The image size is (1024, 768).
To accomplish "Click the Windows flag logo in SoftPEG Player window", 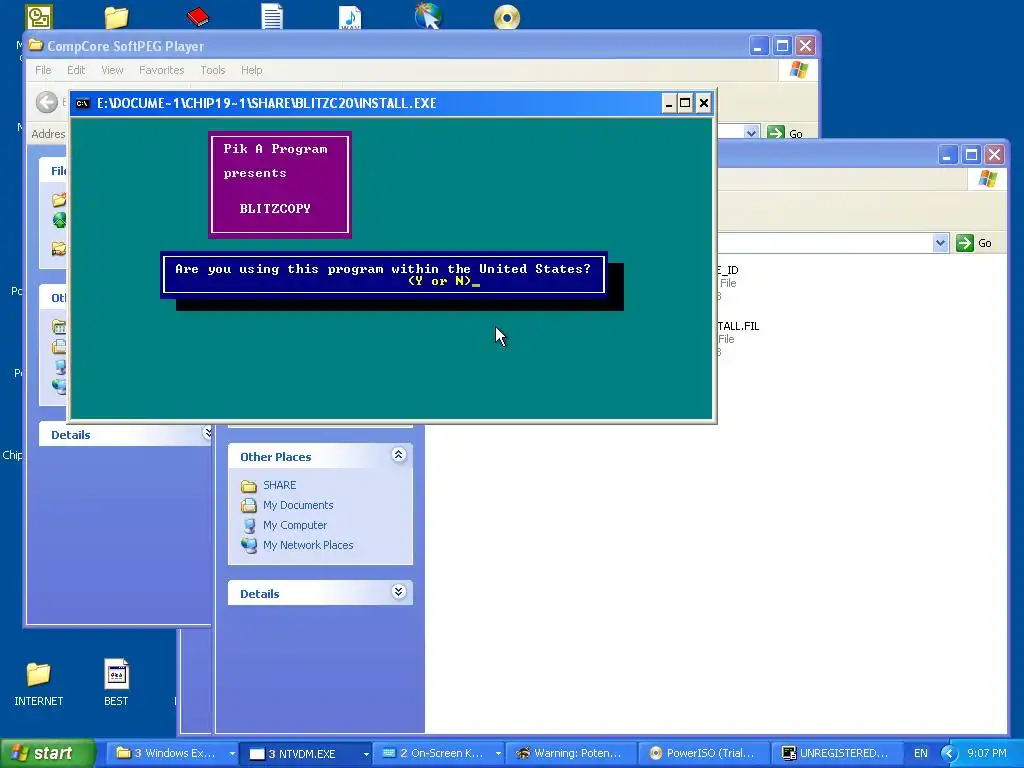I will [799, 70].
